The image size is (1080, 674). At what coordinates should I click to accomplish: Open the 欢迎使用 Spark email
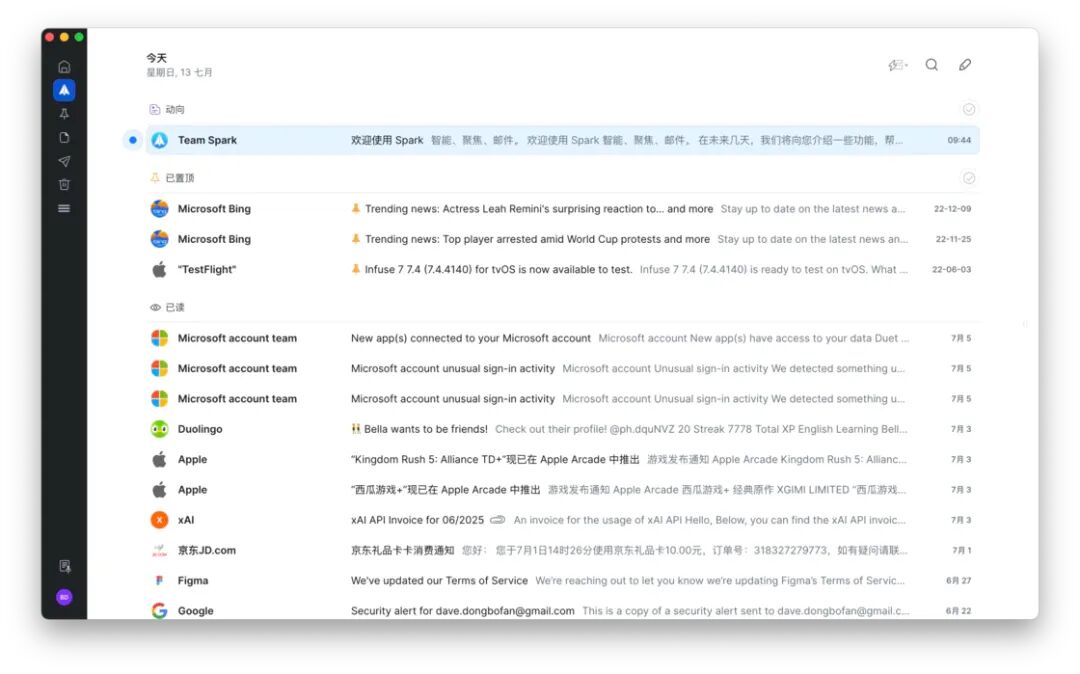[562, 140]
